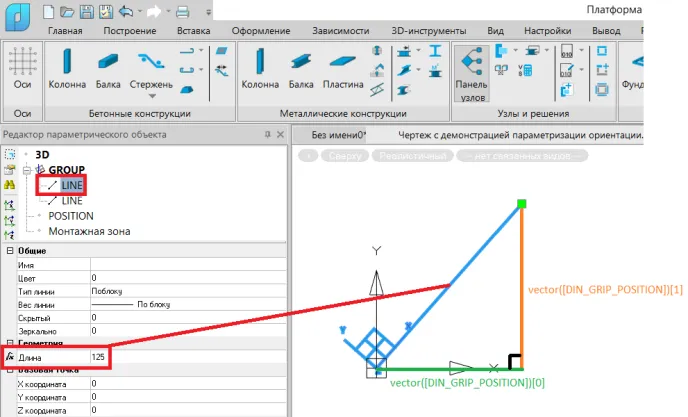Close the parametric object editor panel
Screen dimensions: 688x417
click(281, 134)
